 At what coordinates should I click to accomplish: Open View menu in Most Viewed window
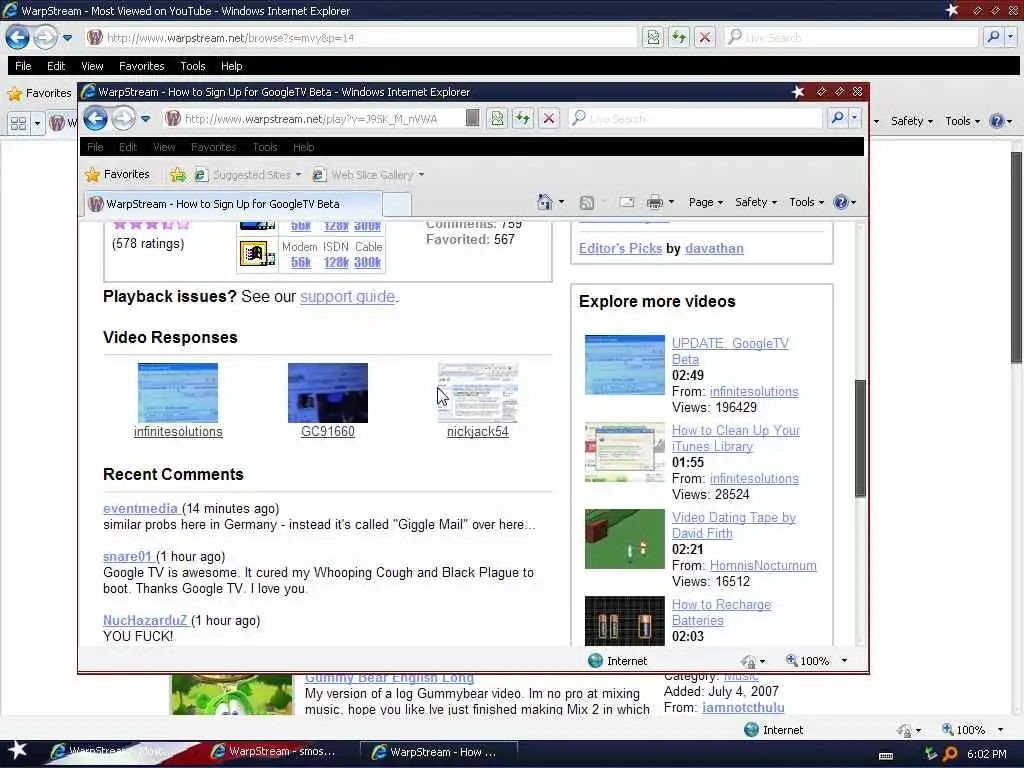pos(92,66)
